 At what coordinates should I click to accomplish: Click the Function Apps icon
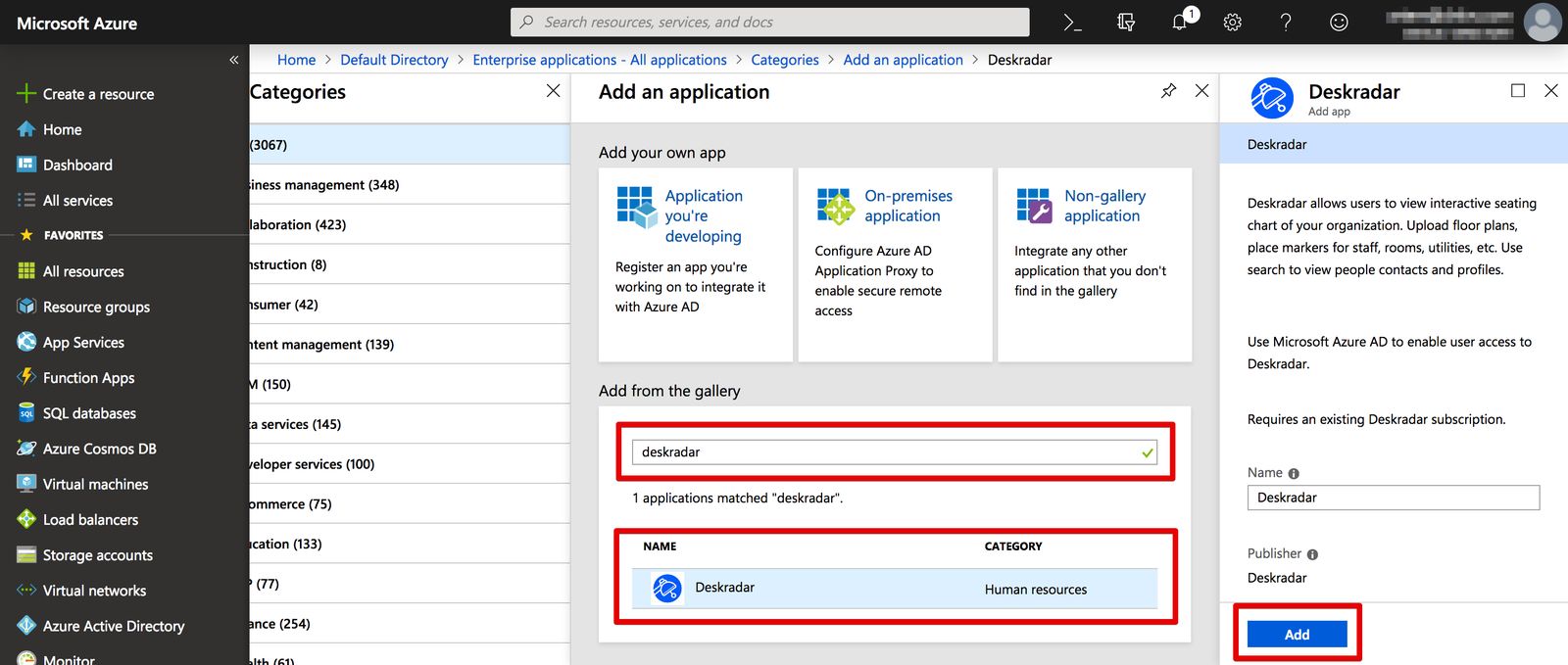26,377
